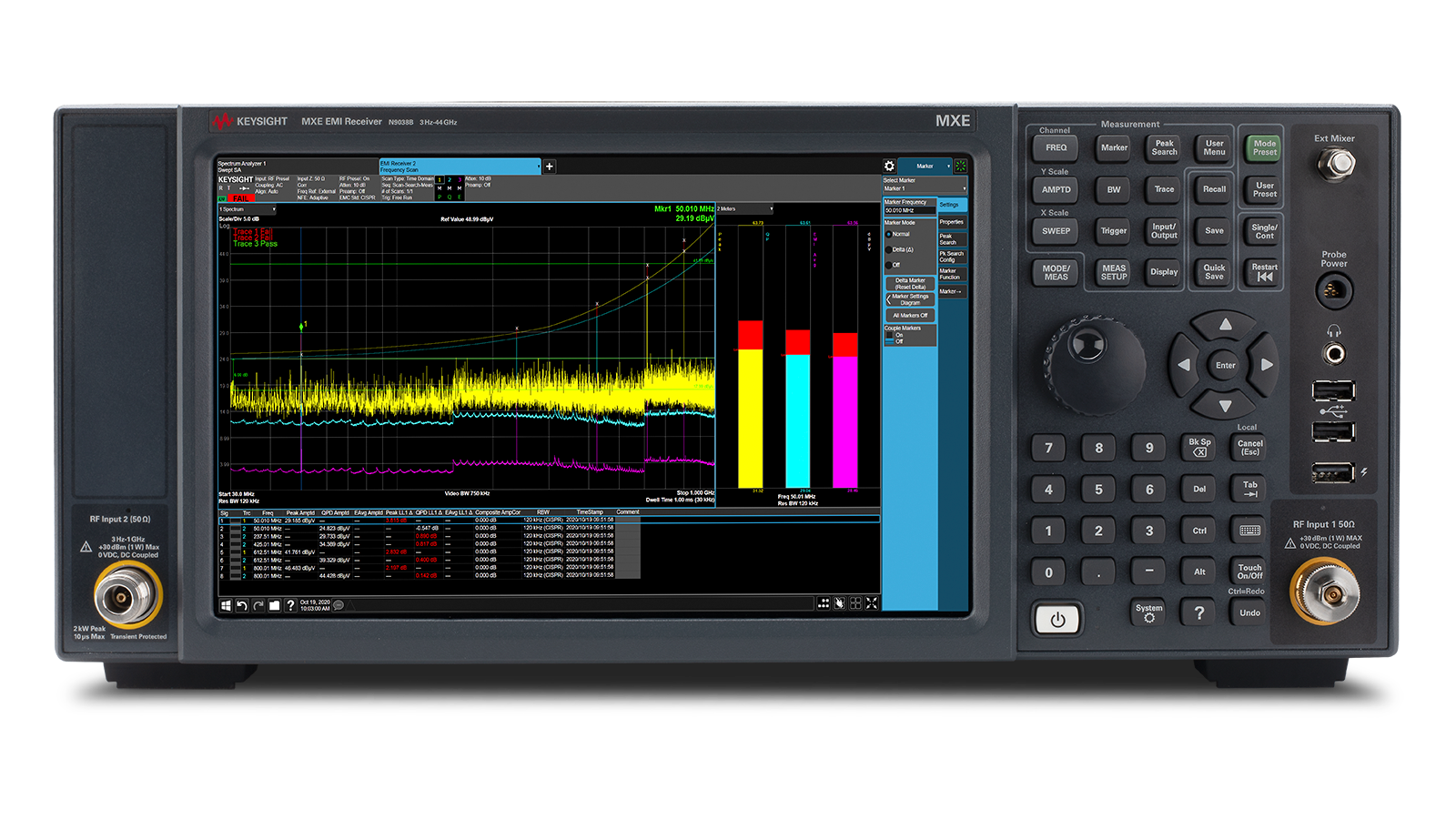Open the Select Marker dropdown
This screenshot has height=819, width=1456.
click(924, 187)
